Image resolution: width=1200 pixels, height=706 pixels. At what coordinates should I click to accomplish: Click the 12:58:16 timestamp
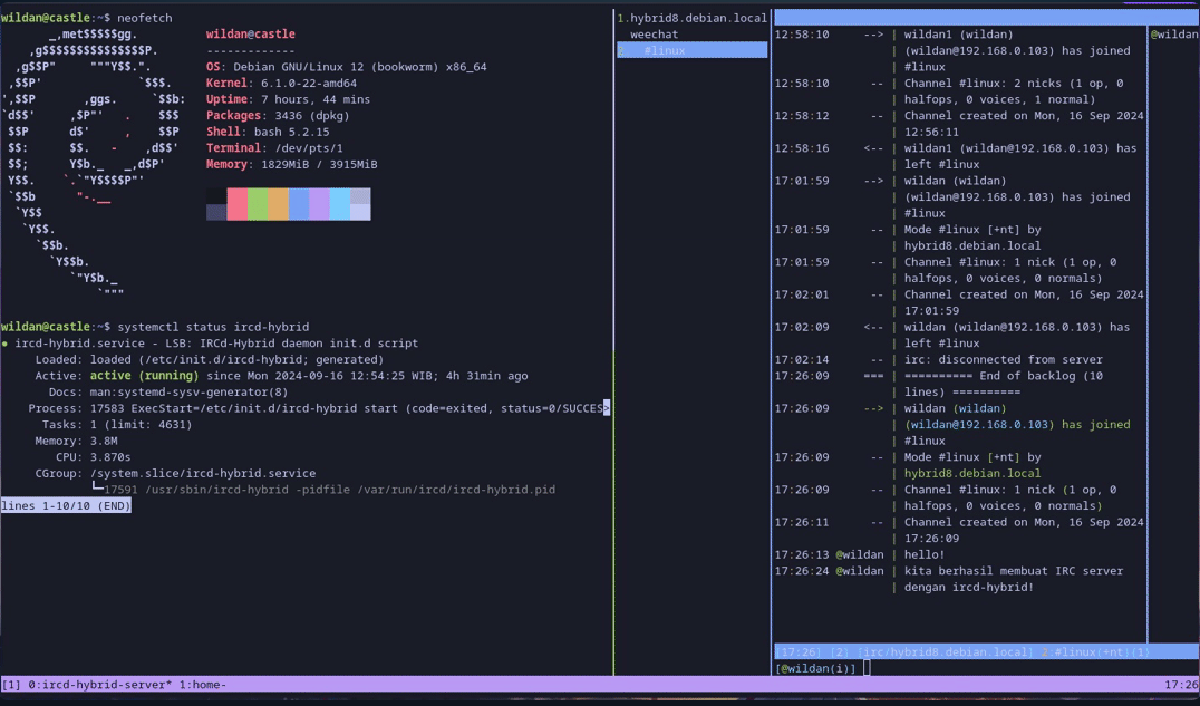tap(802, 148)
